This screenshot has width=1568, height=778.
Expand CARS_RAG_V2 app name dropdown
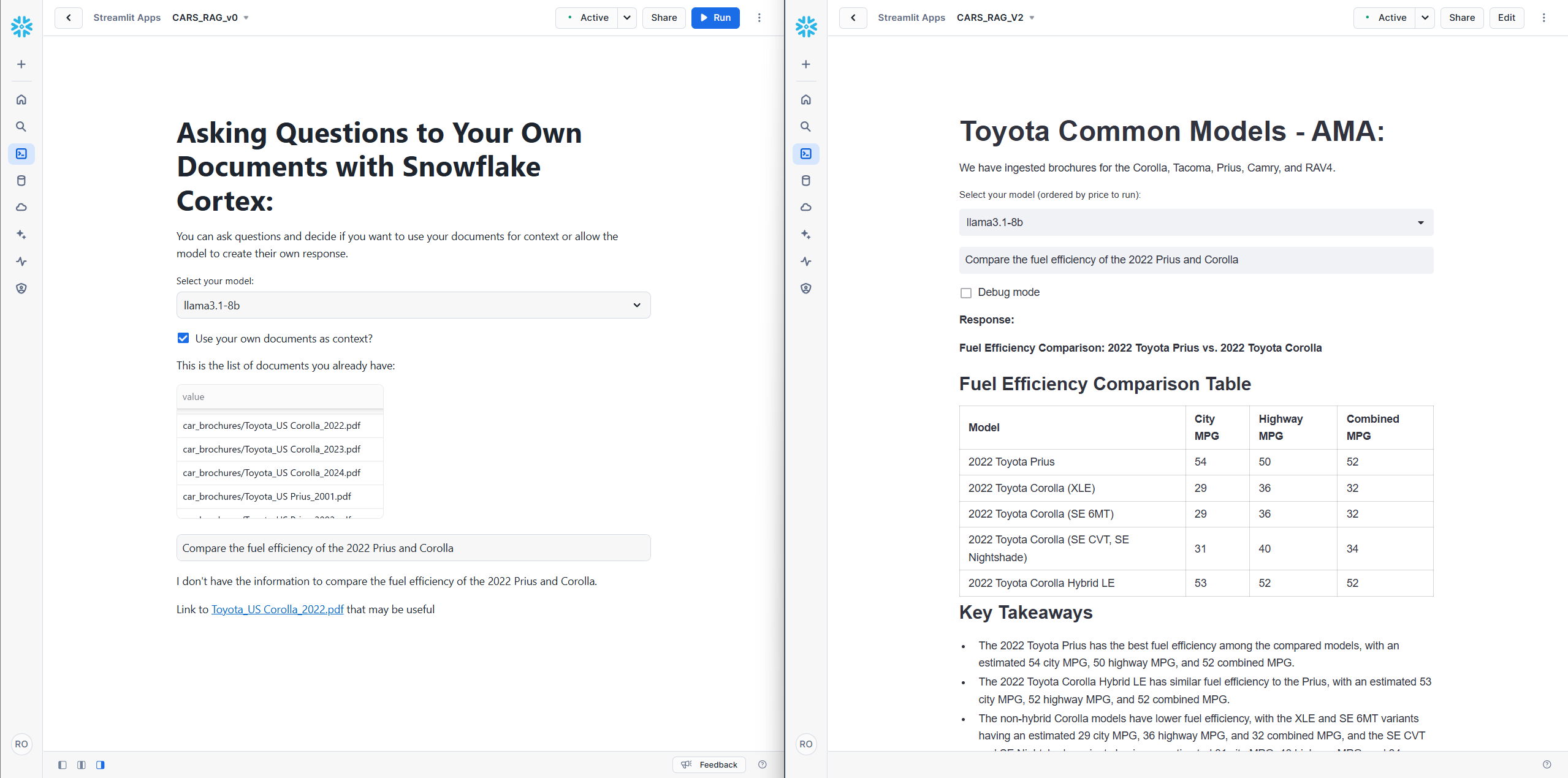tap(1032, 18)
